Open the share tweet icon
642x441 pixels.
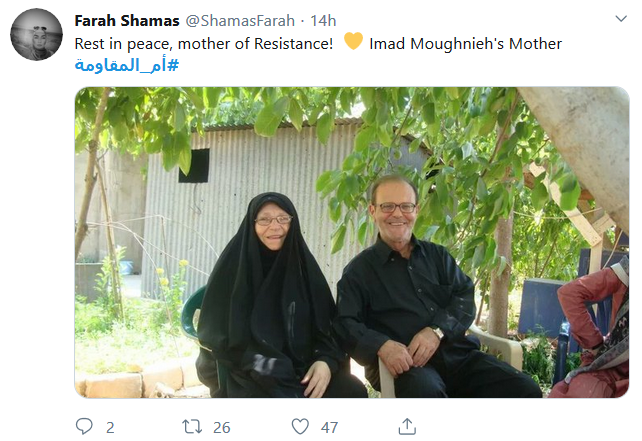407,426
